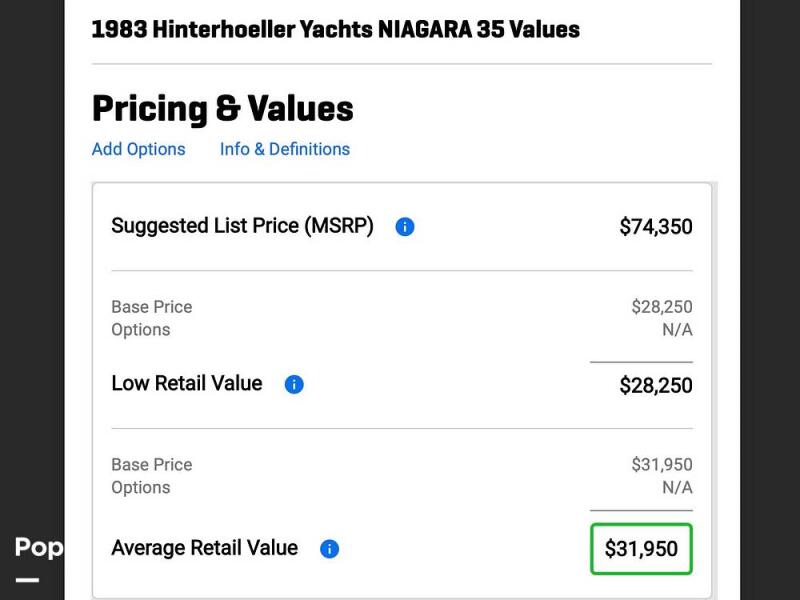
Task: Open the Add Options link
Action: click(139, 149)
